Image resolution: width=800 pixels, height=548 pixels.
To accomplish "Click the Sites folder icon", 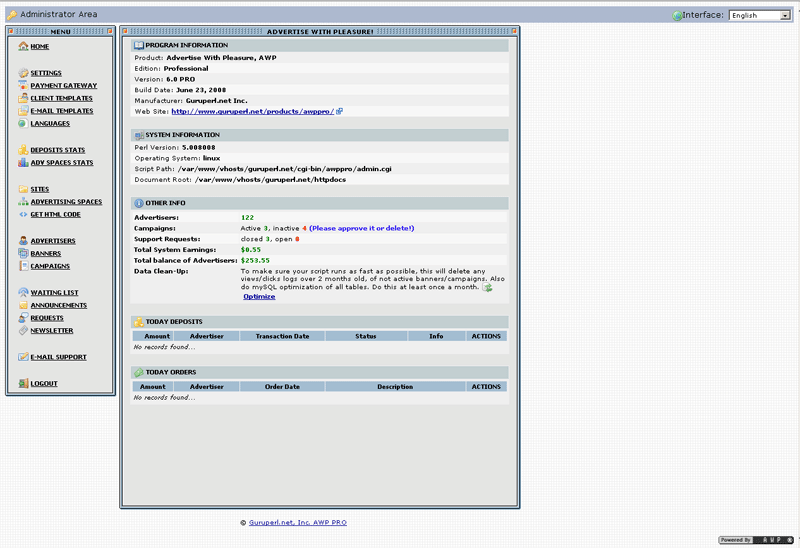I will pos(23,189).
